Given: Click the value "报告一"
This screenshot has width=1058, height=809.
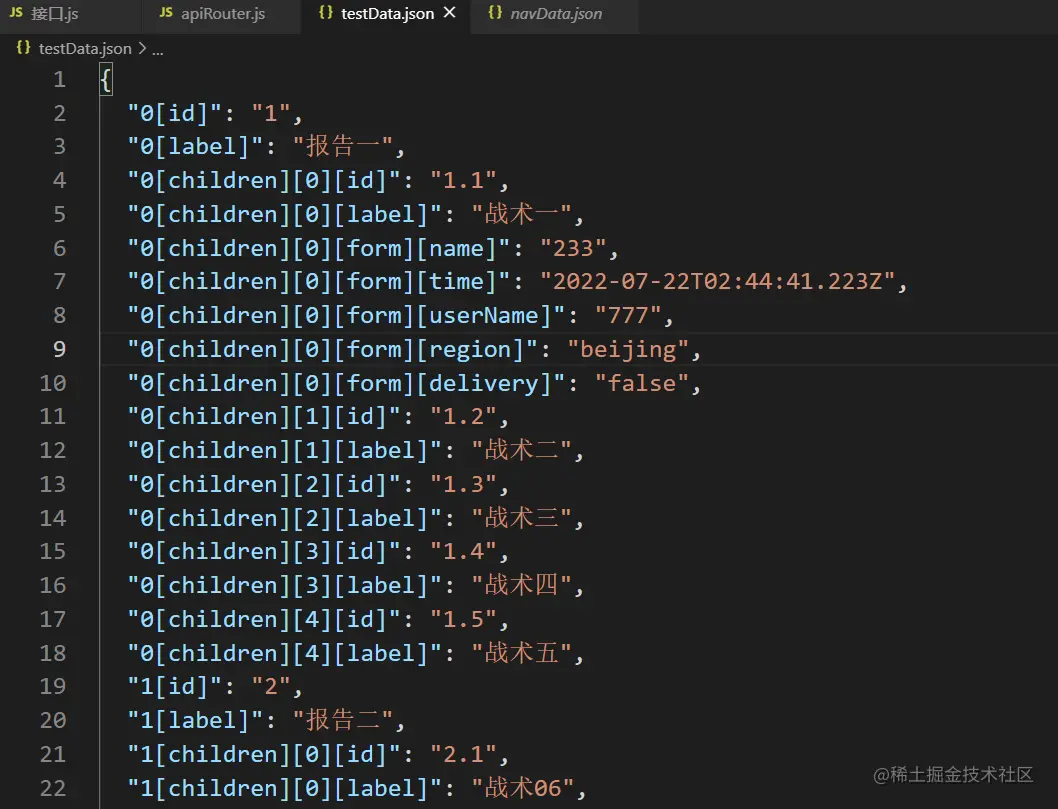Looking at the screenshot, I should coord(343,146).
